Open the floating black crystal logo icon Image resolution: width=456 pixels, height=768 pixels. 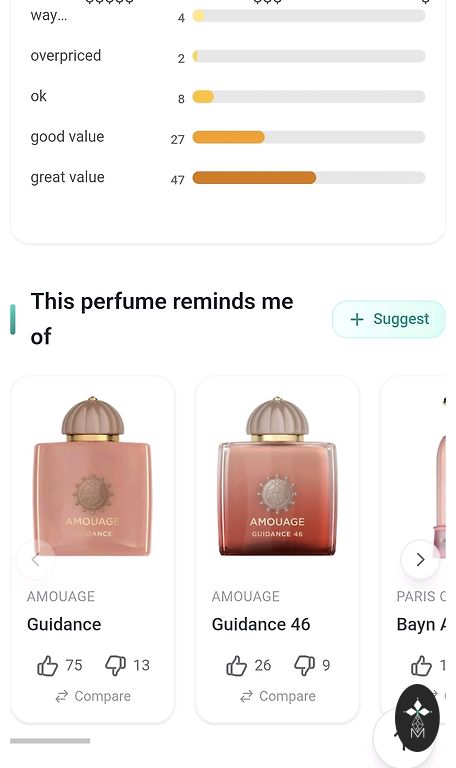pos(417,718)
